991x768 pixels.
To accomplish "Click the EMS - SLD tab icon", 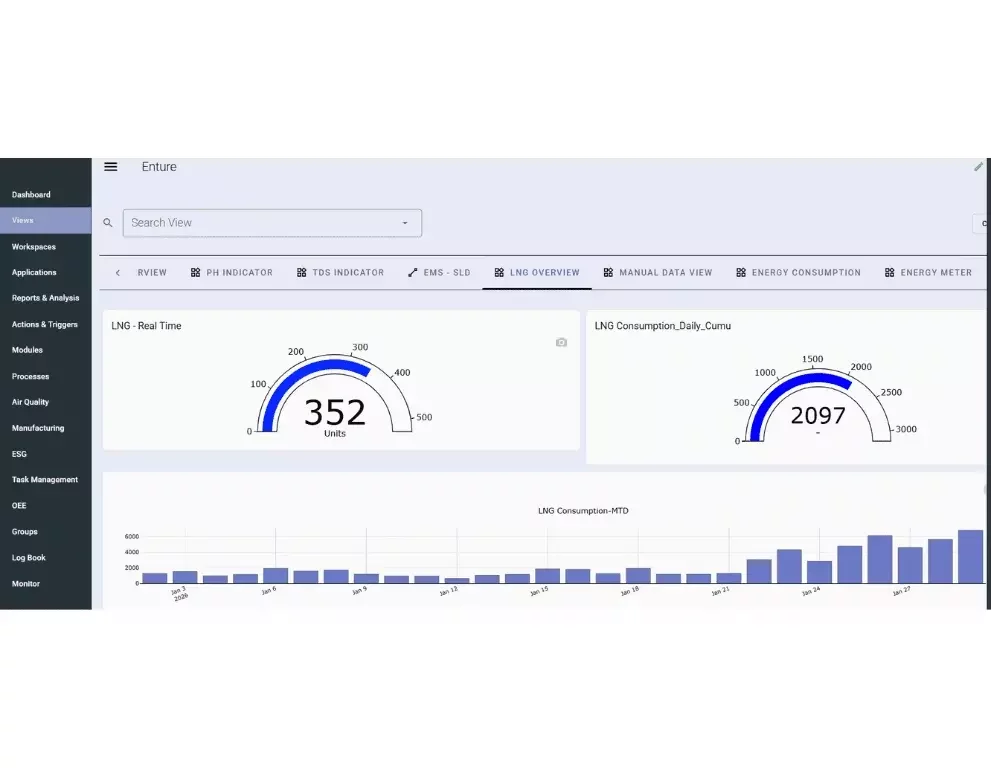I will (x=413, y=273).
